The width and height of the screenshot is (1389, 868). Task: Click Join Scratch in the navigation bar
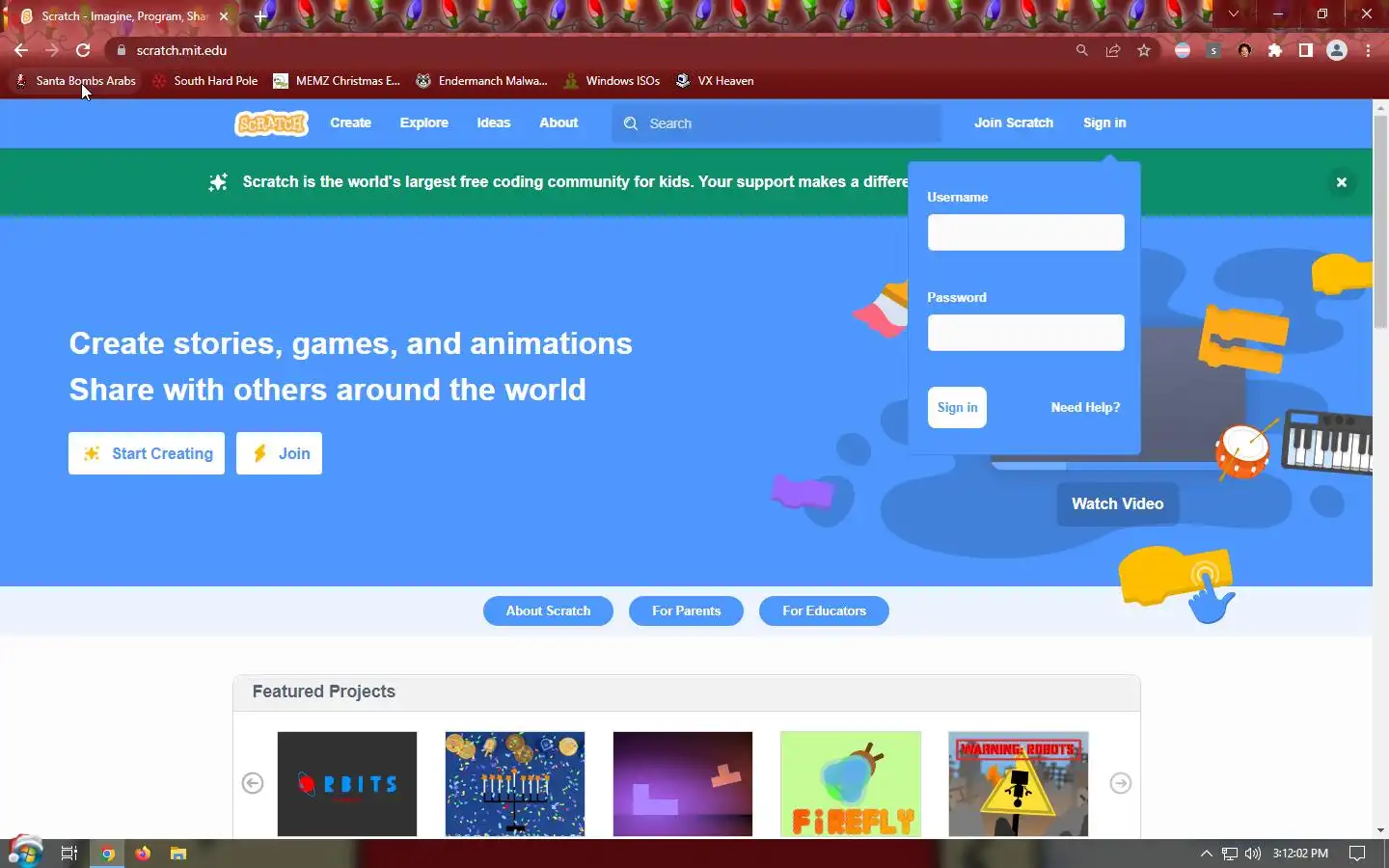click(1013, 123)
